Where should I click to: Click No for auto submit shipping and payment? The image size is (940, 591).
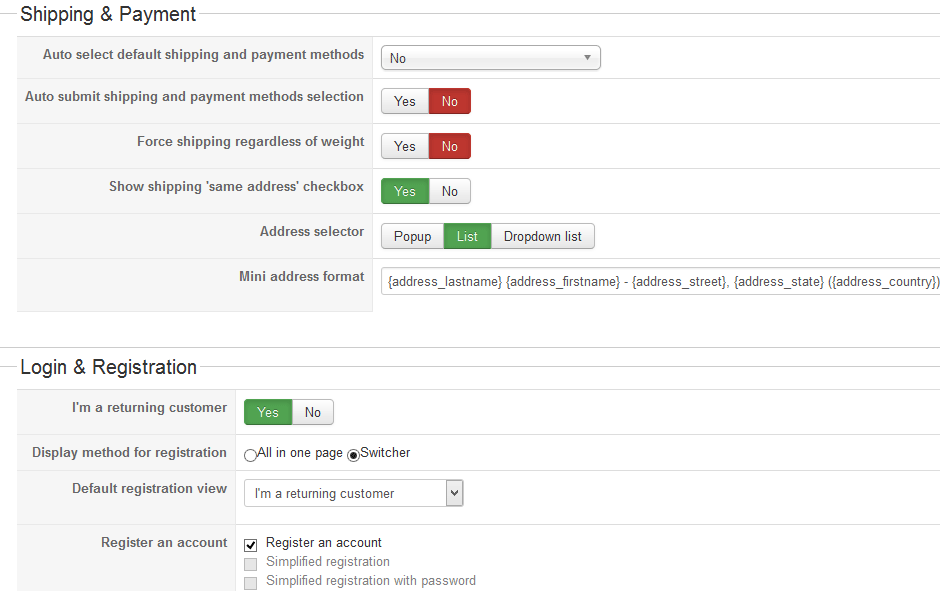coord(450,101)
